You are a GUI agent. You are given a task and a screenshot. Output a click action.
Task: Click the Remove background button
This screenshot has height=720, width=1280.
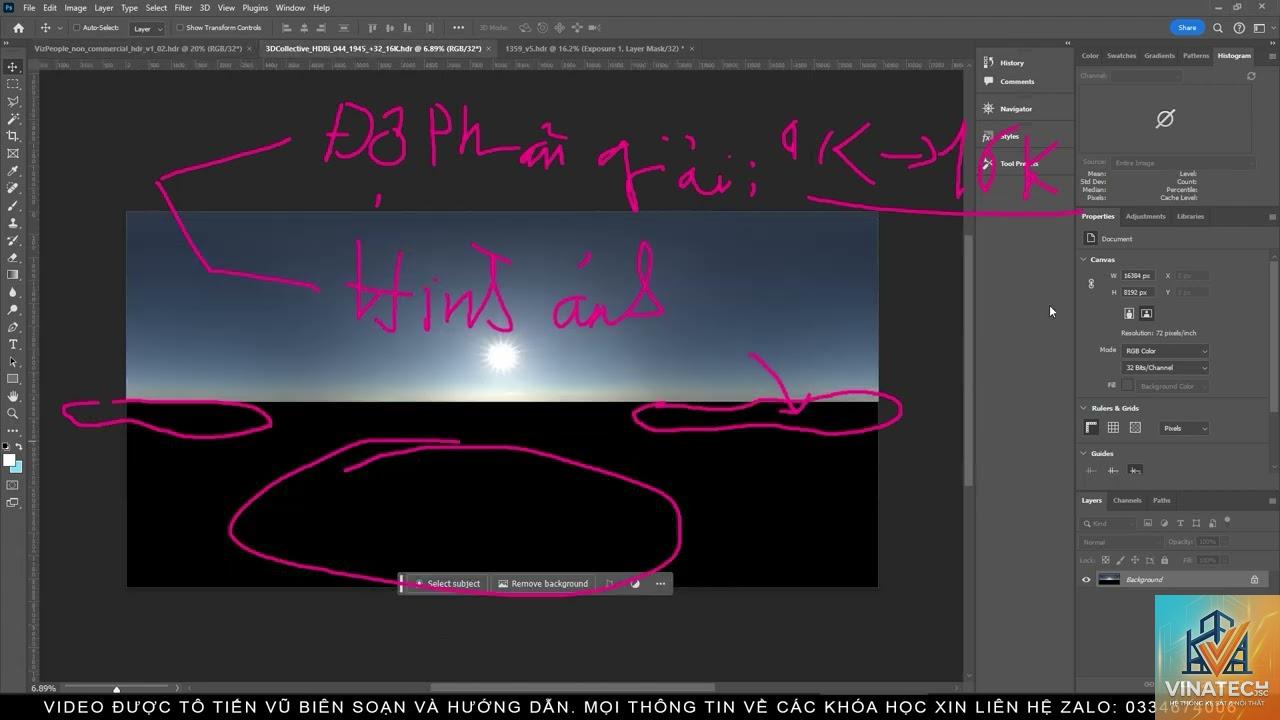(x=543, y=583)
